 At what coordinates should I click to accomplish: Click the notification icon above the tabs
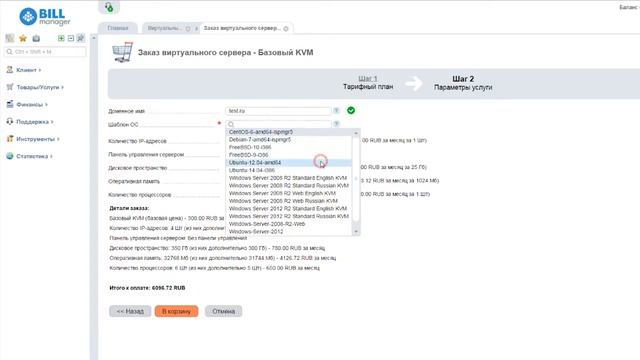[x=109, y=7]
